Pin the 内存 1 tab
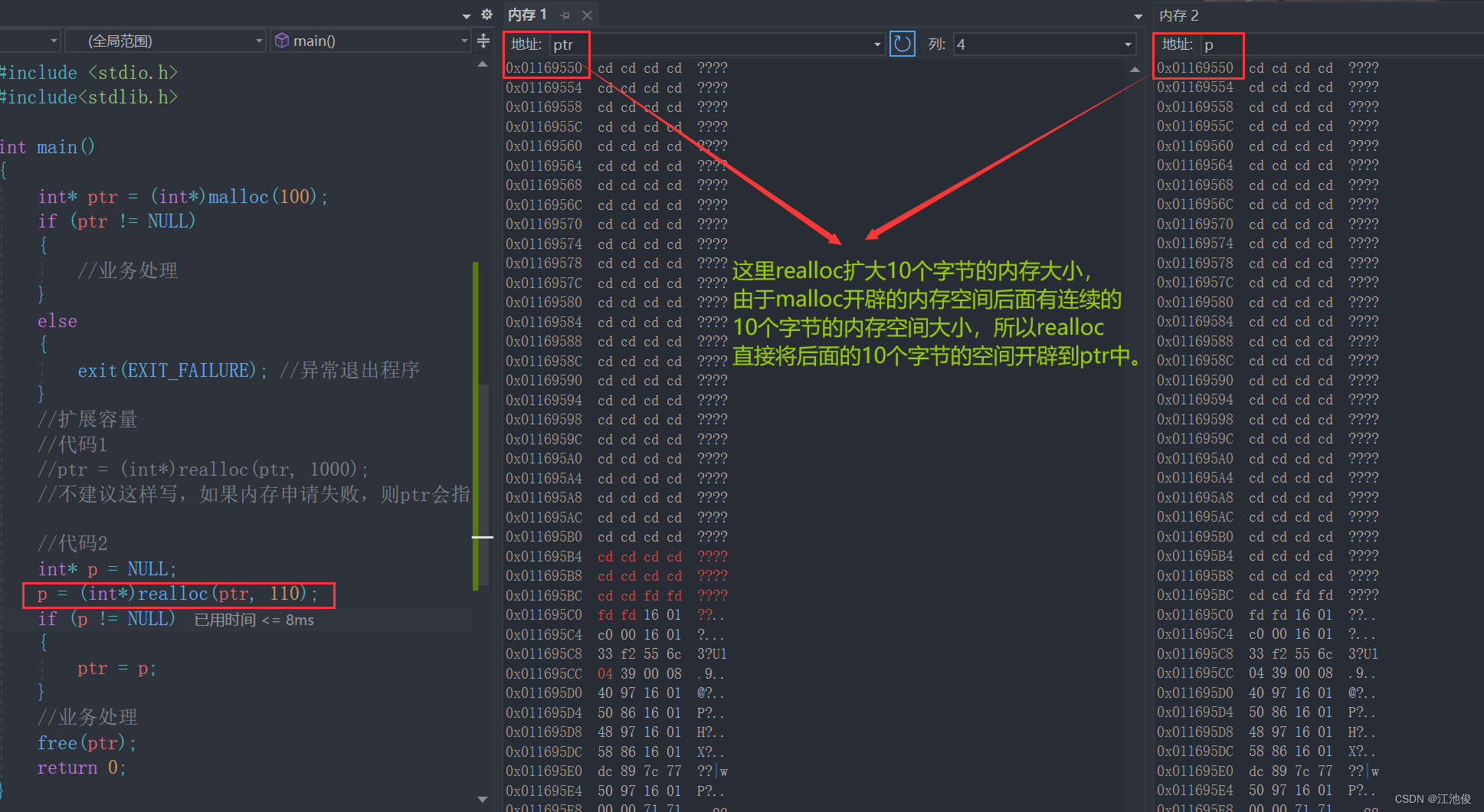Image resolution: width=1484 pixels, height=812 pixels. (x=565, y=15)
